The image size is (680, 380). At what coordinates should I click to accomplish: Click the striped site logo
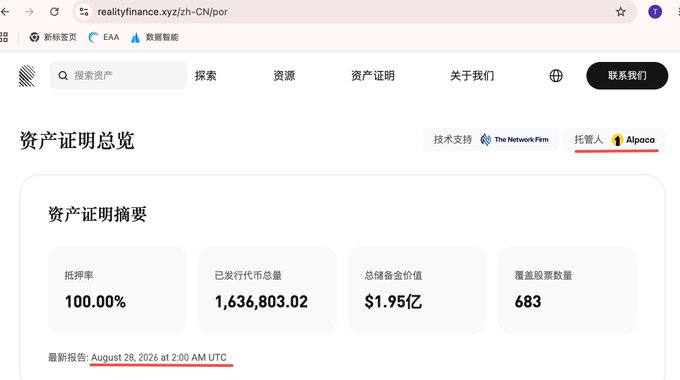point(27,76)
